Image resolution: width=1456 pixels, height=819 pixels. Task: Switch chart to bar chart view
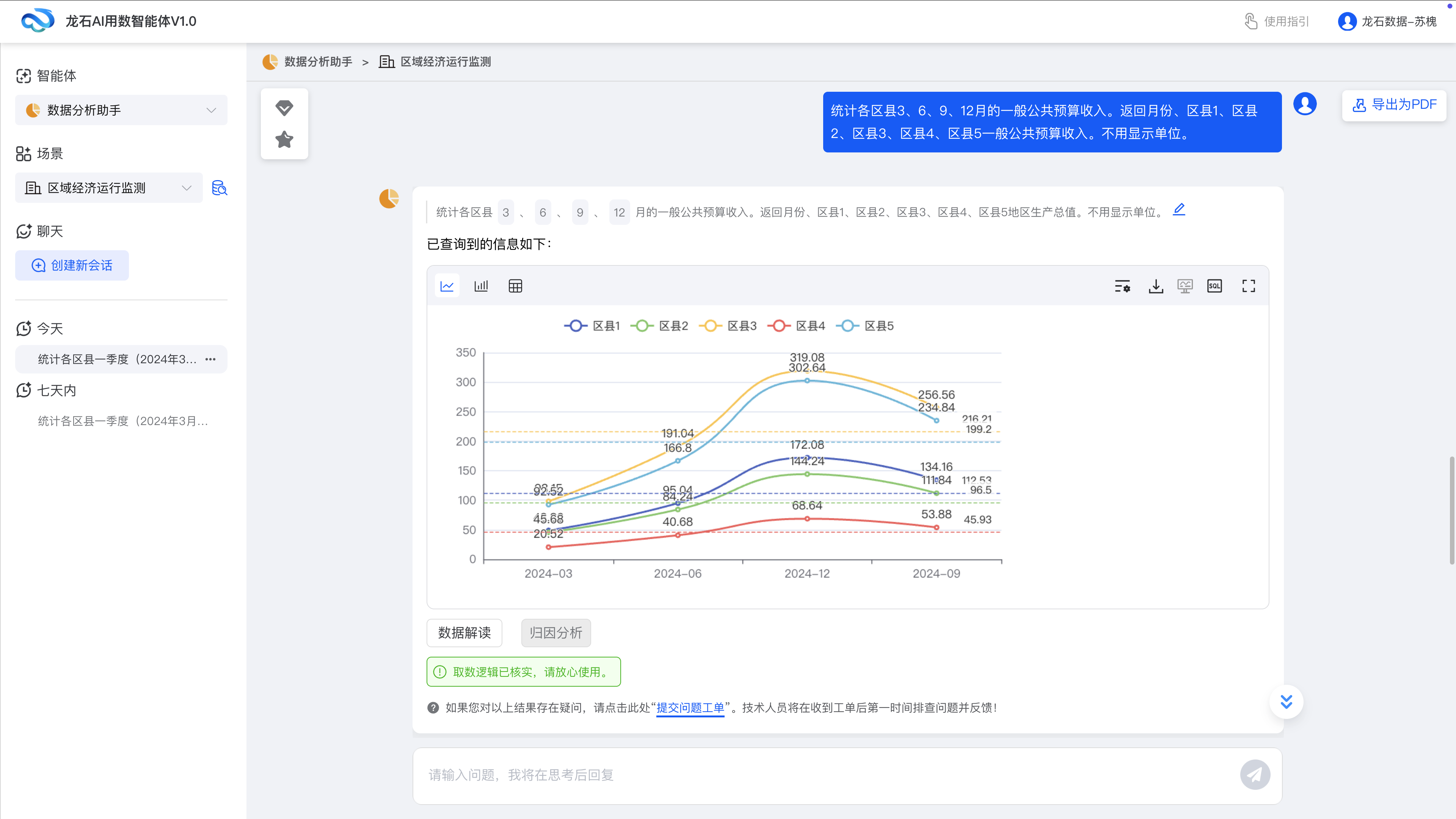coord(481,286)
